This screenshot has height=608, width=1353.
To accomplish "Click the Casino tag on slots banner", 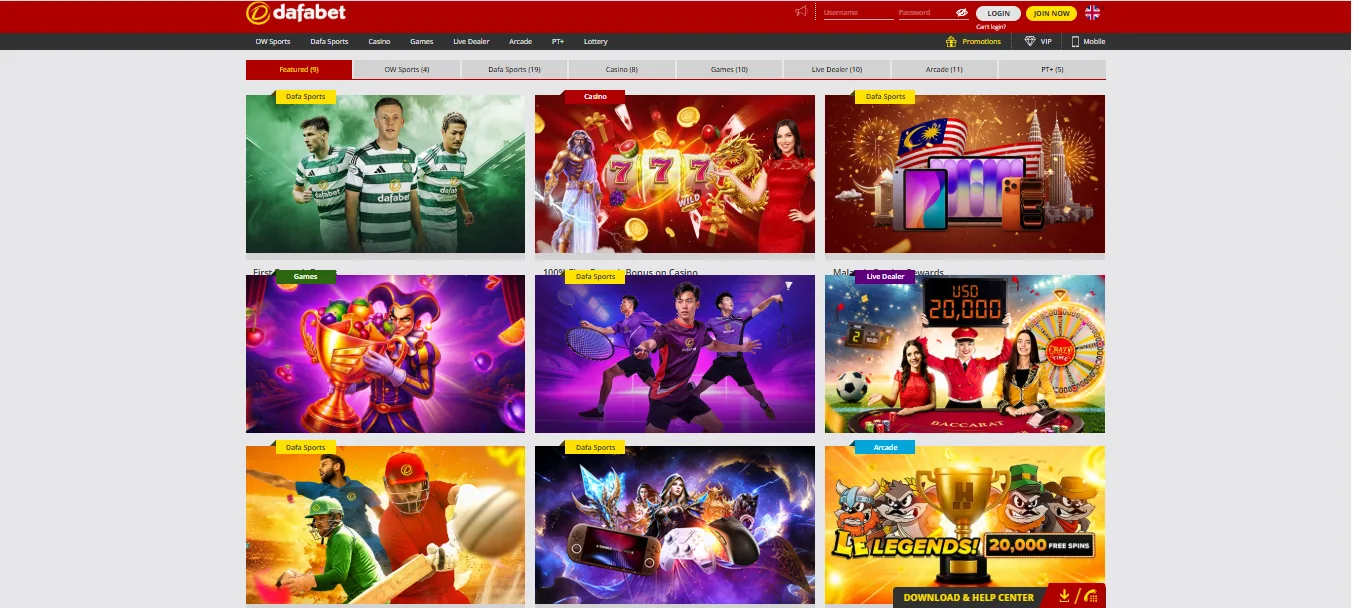I will (x=595, y=97).
